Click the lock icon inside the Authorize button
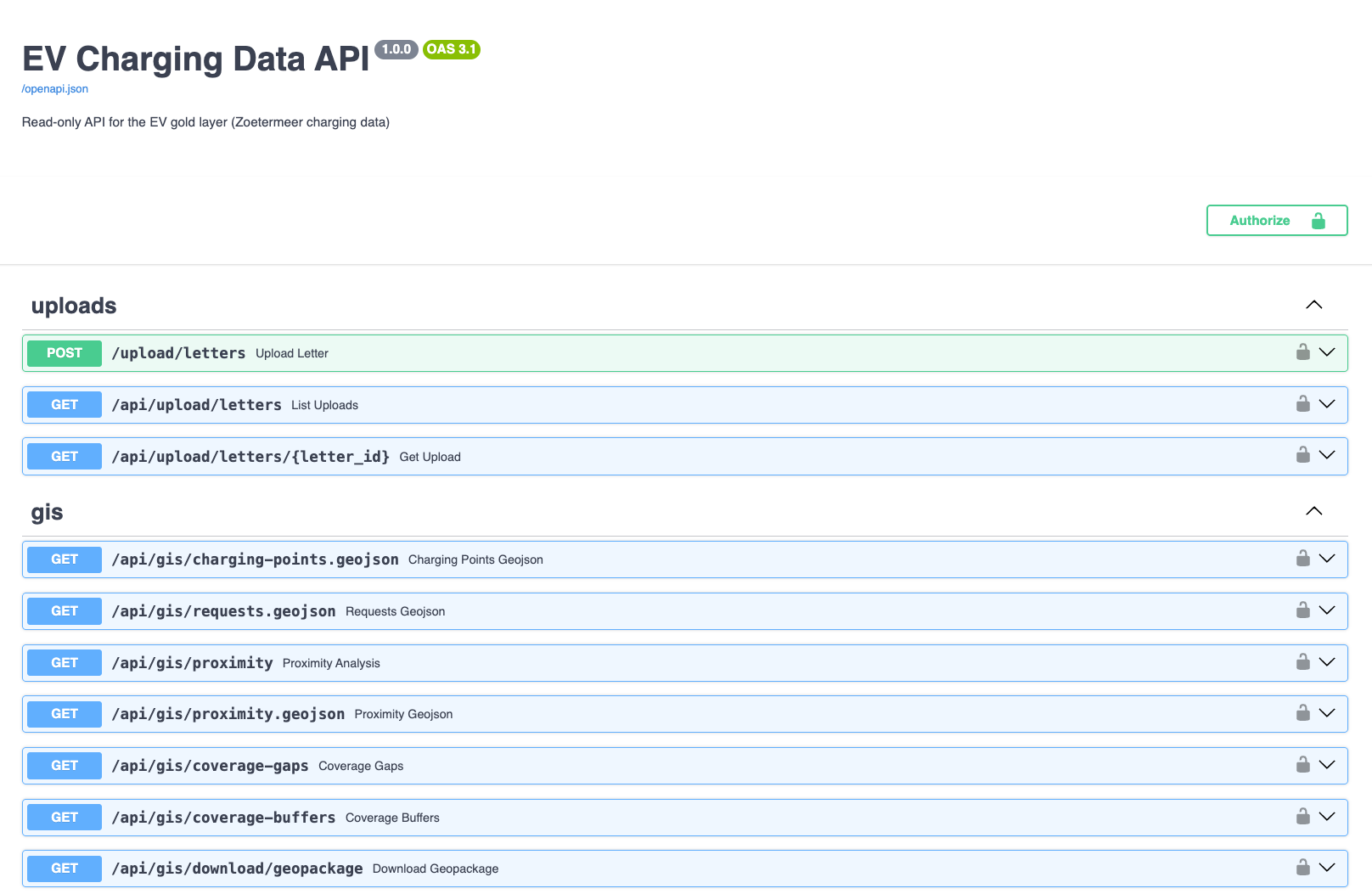This screenshot has height=894, width=1372. click(1318, 220)
